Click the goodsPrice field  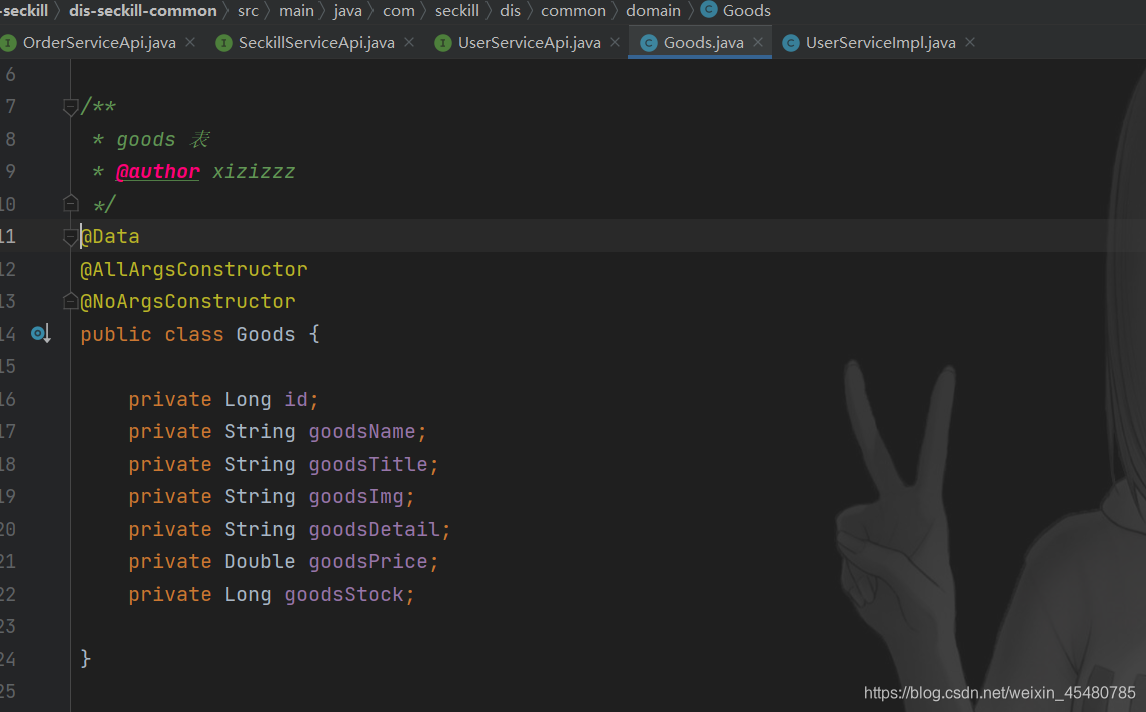[368, 562]
